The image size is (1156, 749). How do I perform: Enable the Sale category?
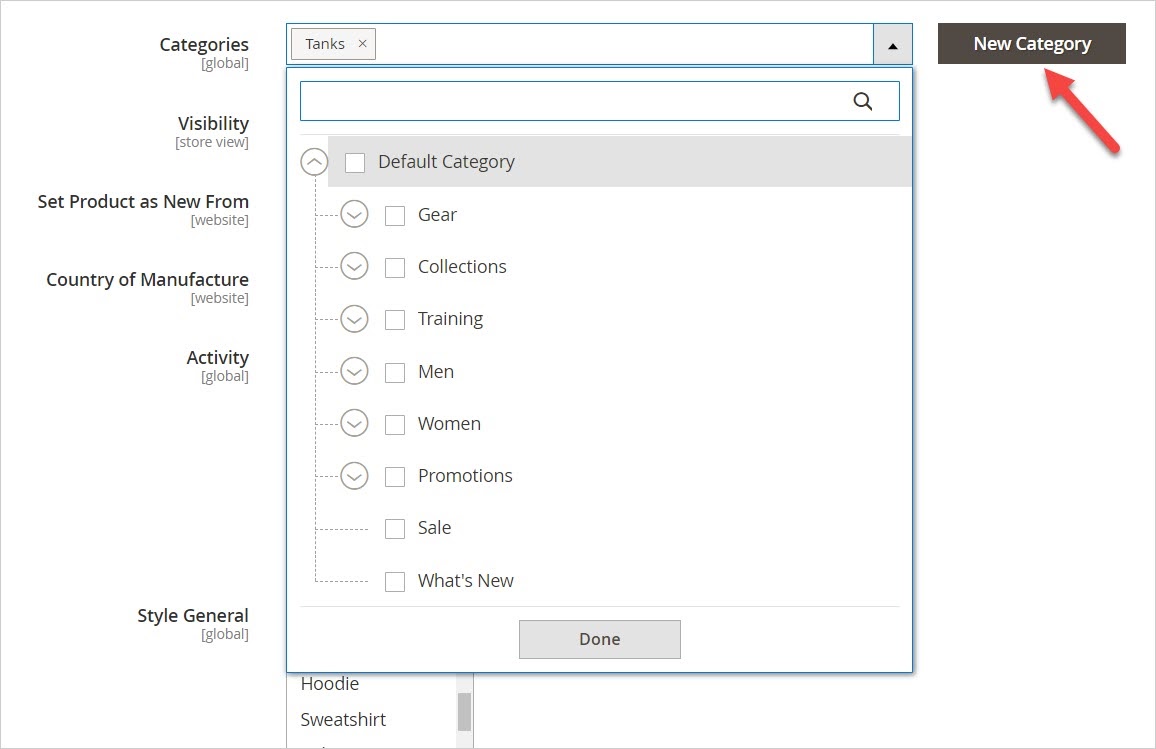tap(395, 528)
